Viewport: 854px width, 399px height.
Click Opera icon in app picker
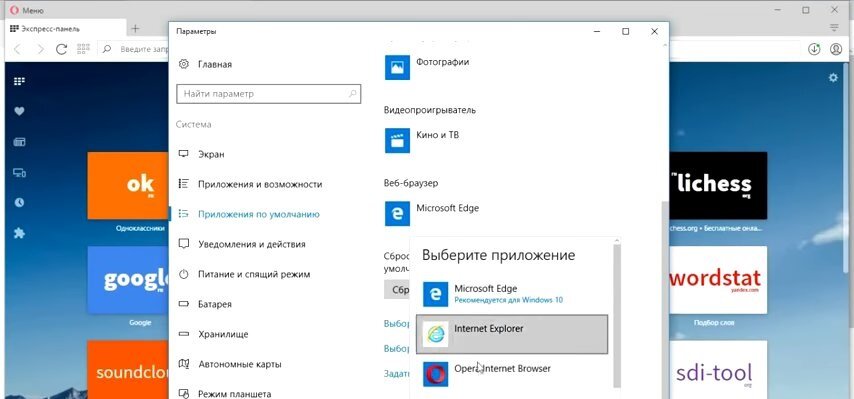436,374
